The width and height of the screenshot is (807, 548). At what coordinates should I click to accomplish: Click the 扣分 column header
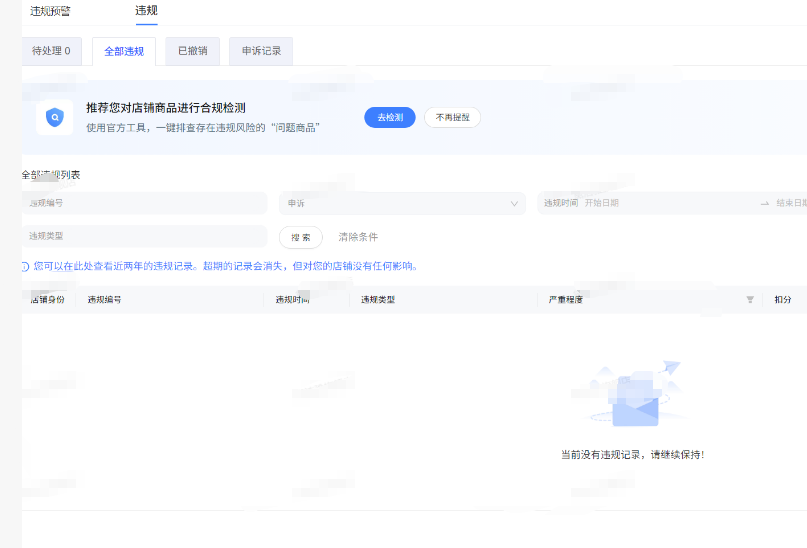(x=783, y=299)
